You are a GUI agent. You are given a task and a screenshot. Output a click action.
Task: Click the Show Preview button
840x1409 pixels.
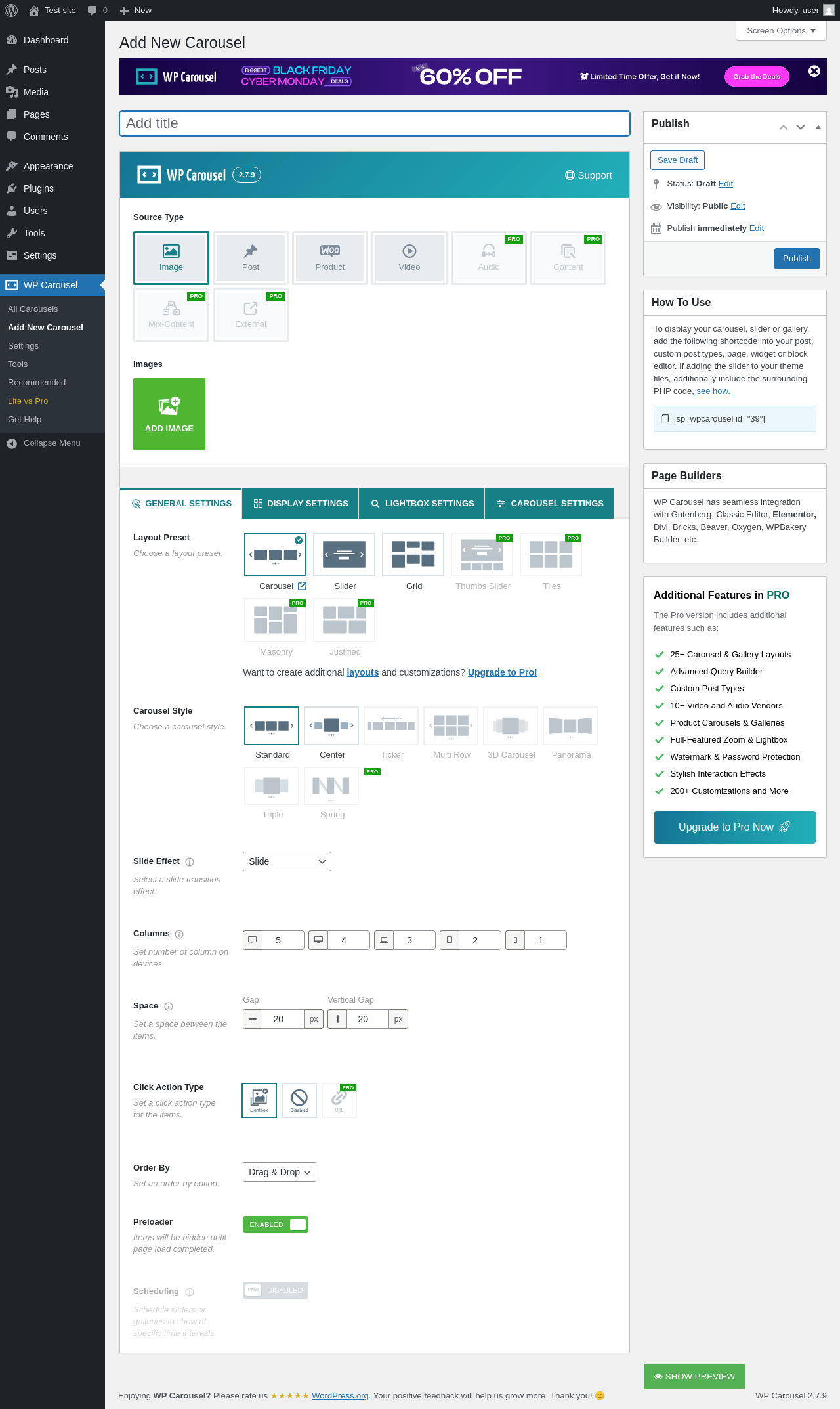pyautogui.click(x=694, y=1377)
